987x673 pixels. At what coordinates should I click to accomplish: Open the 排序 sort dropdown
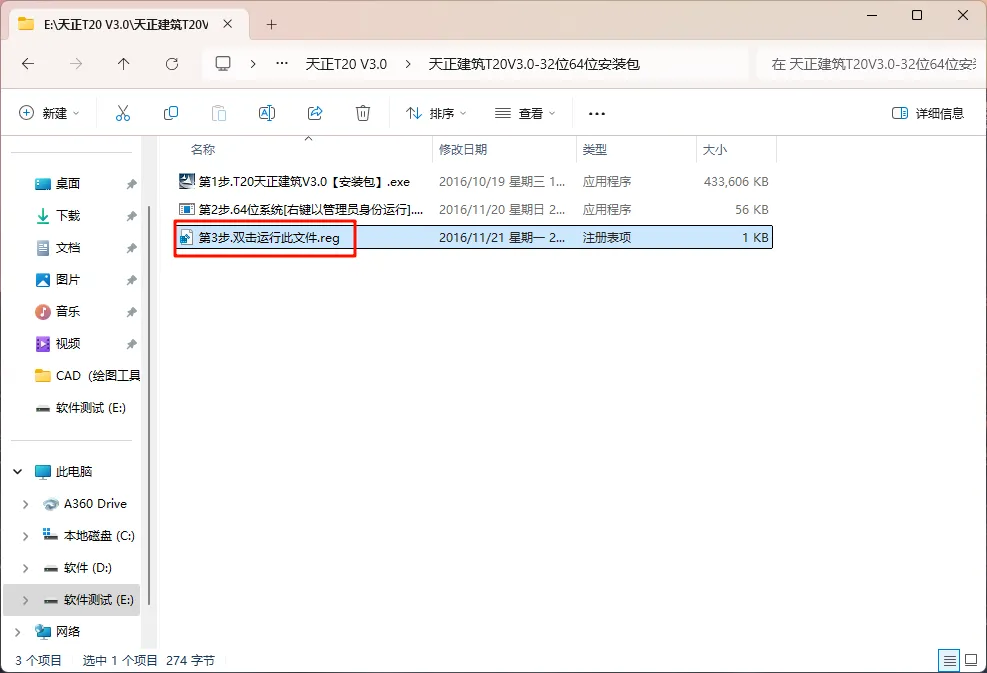[x=436, y=113]
